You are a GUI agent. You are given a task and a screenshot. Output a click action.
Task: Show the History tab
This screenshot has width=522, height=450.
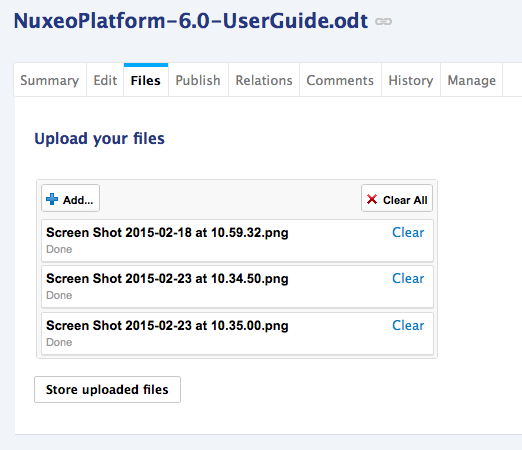411,80
